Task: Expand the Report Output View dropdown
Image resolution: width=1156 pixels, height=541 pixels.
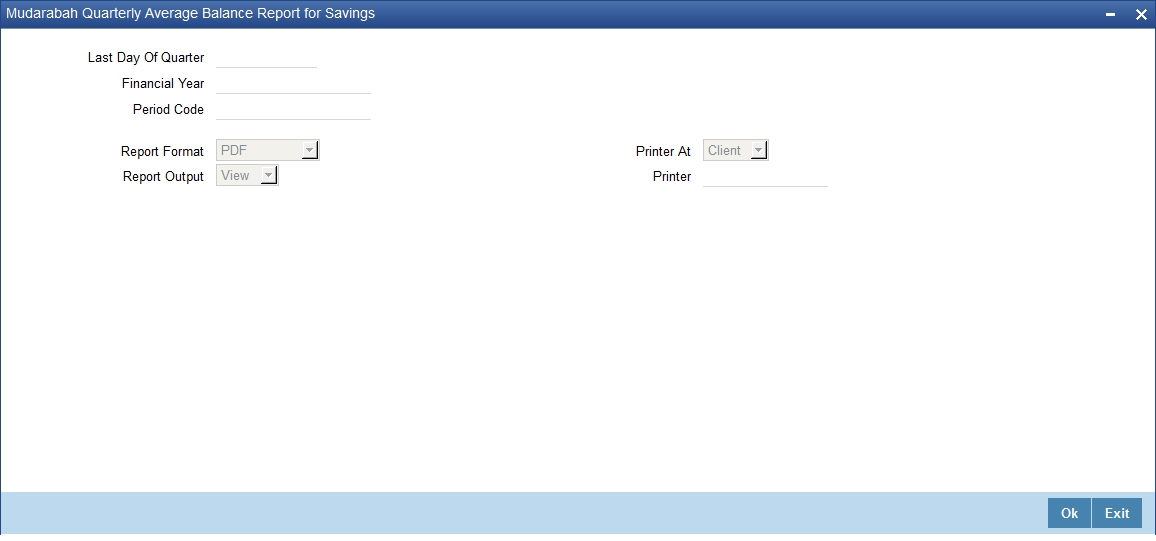Action: pyautogui.click(x=247, y=175)
